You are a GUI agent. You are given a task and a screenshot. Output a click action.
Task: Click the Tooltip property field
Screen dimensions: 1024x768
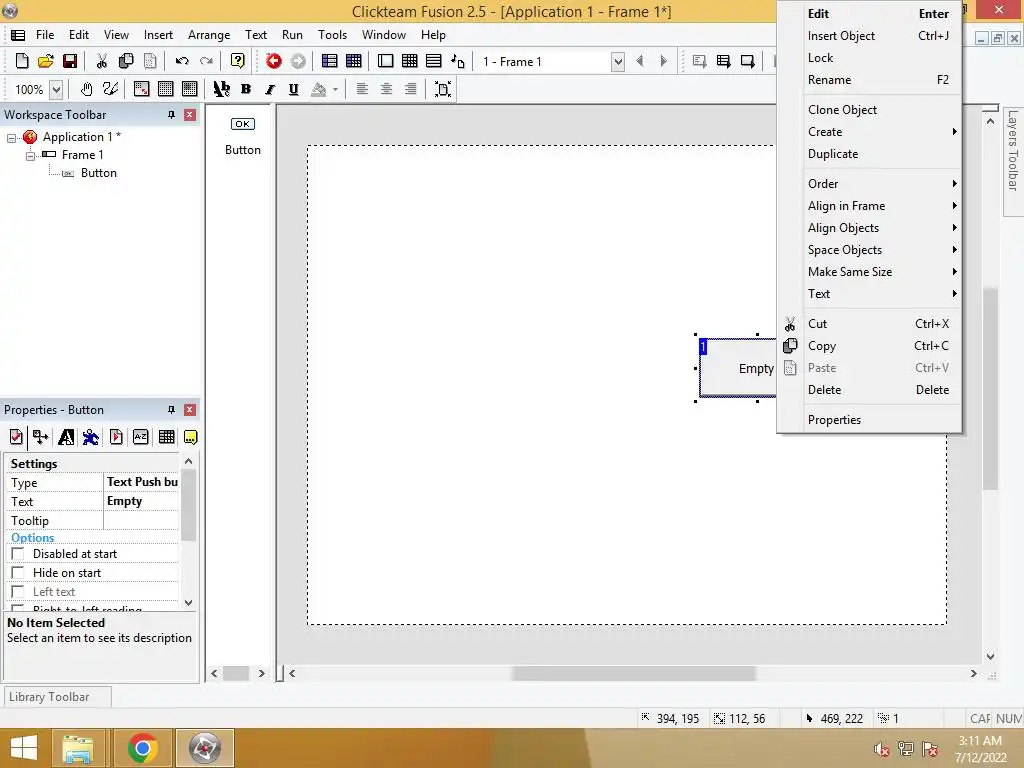pos(141,520)
